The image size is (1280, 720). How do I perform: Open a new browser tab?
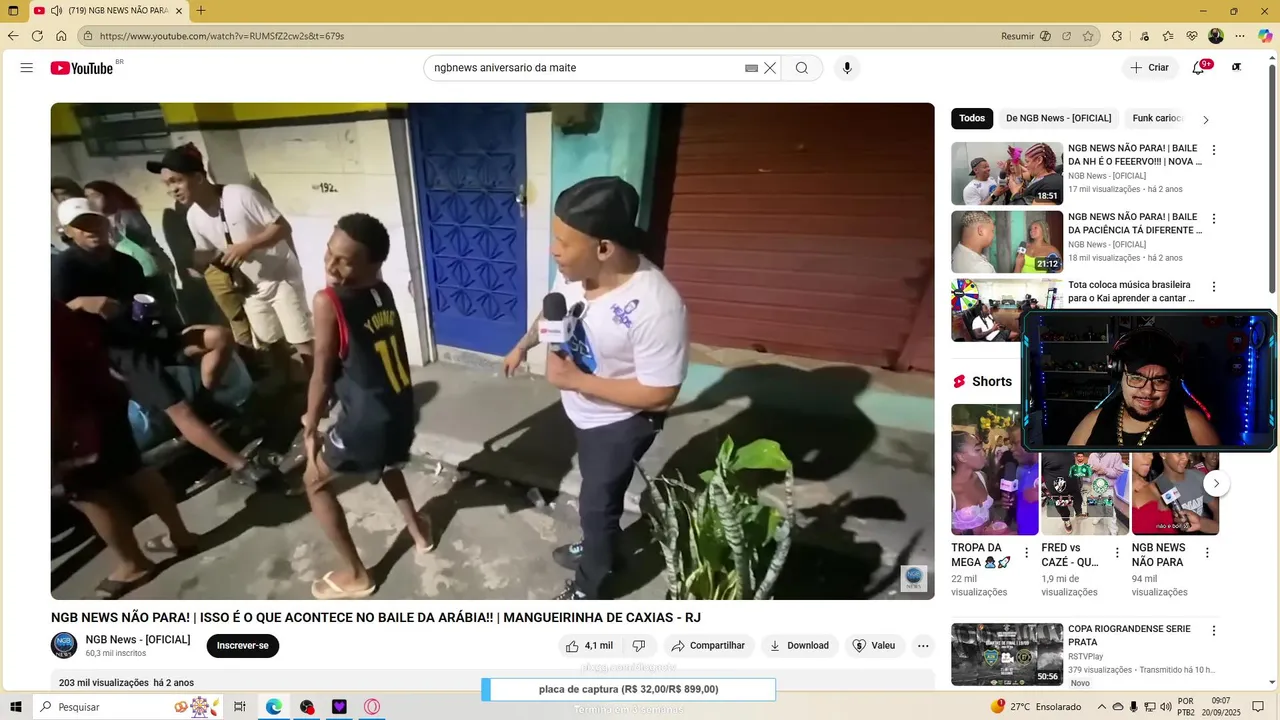pos(201,11)
